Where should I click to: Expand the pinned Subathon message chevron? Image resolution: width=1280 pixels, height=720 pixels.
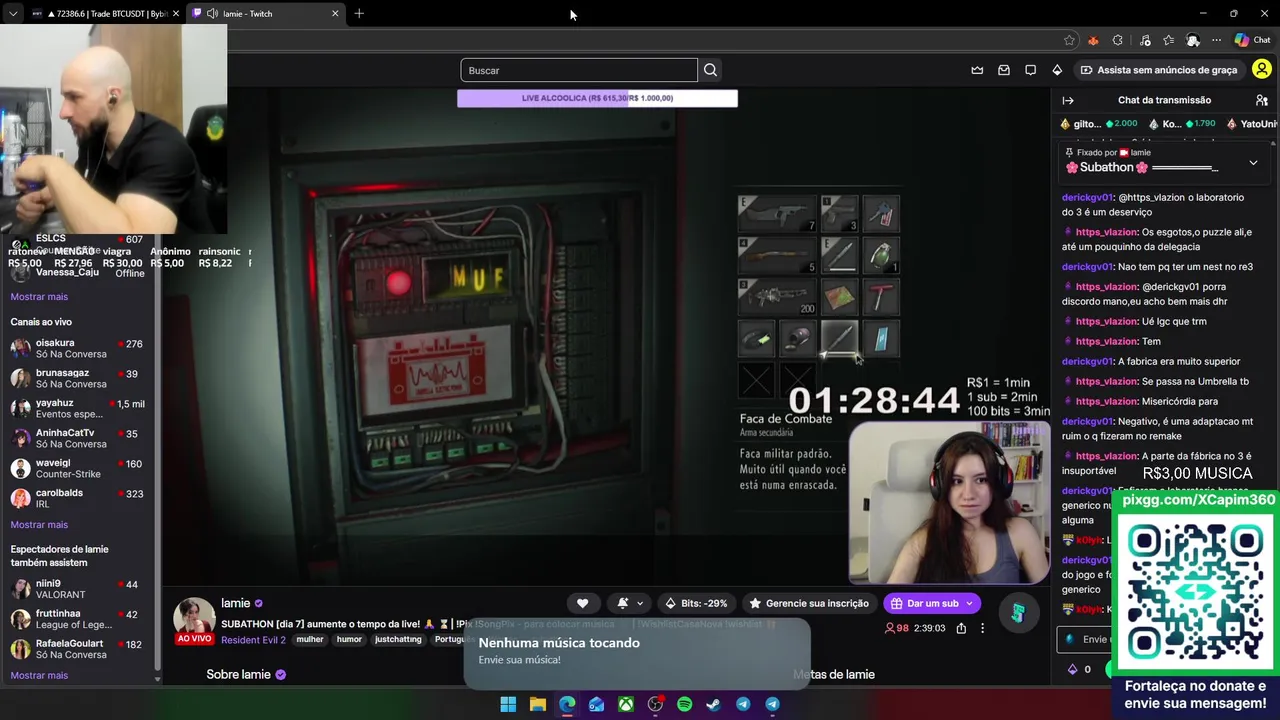click(x=1253, y=163)
